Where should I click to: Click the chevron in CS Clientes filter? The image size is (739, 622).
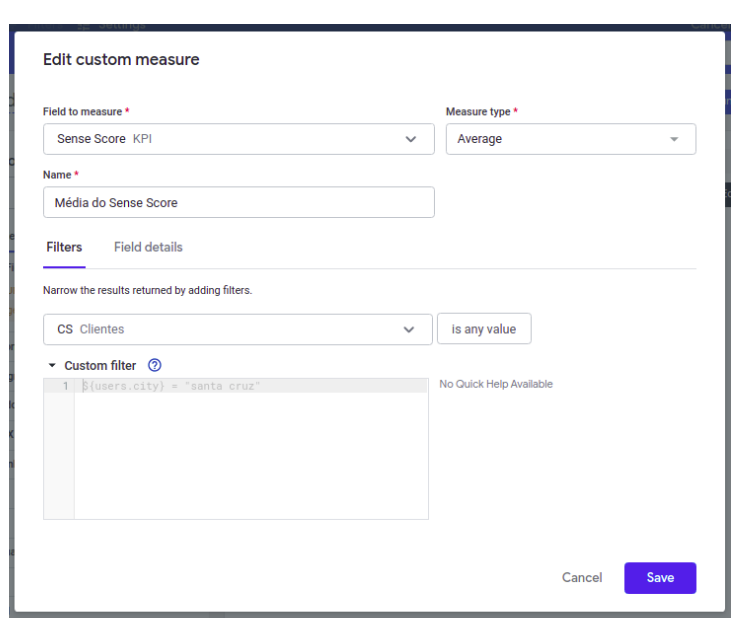coord(409,329)
